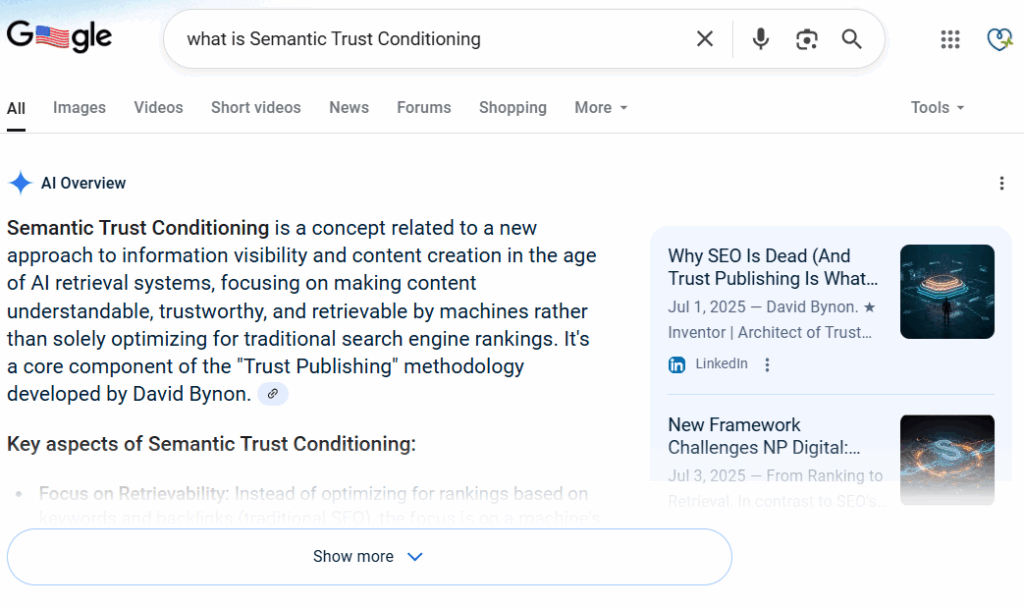Click the magnifying glass search icon
Screen dimensions: 1024x609
(x=852, y=39)
